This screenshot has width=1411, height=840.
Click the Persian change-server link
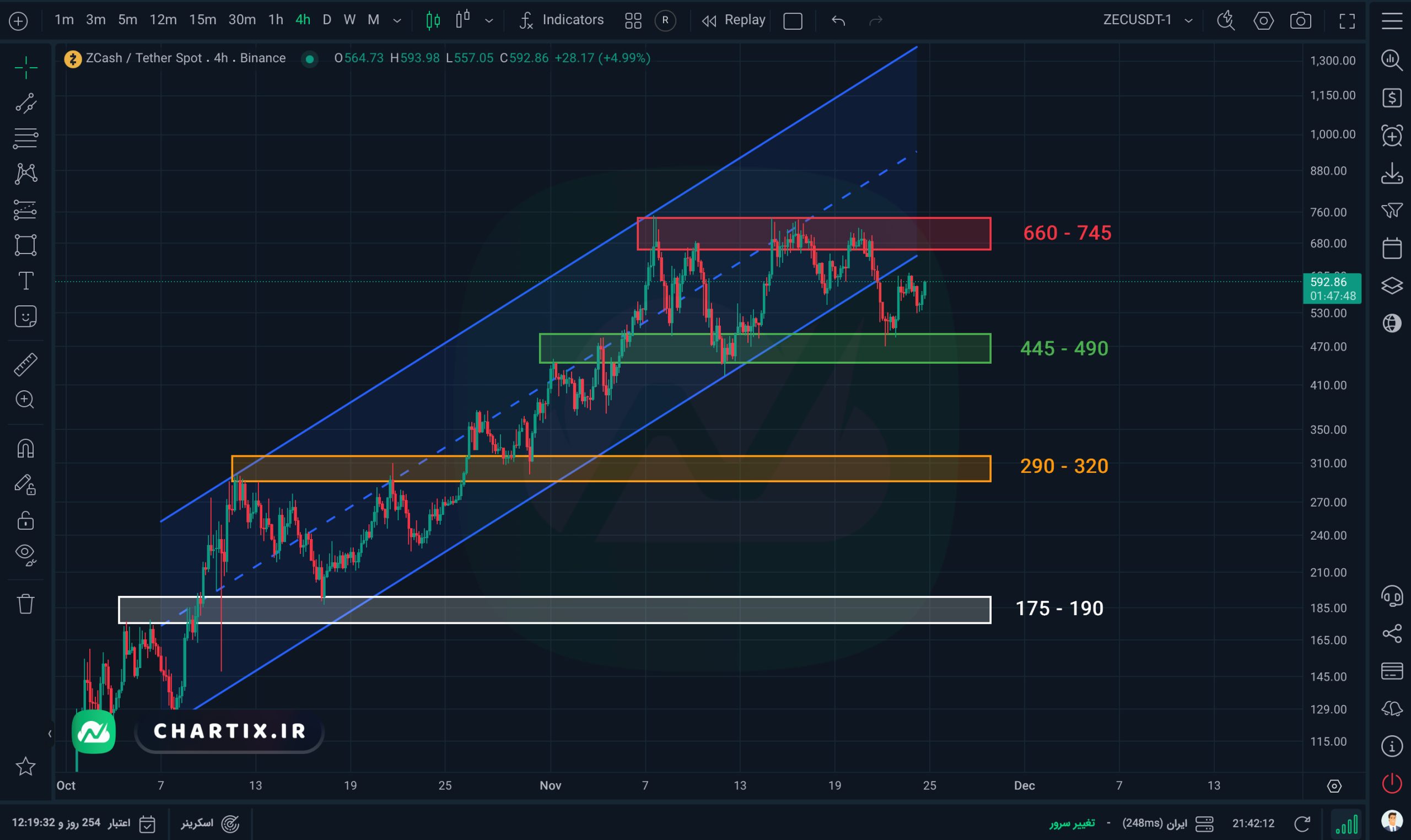[1071, 823]
